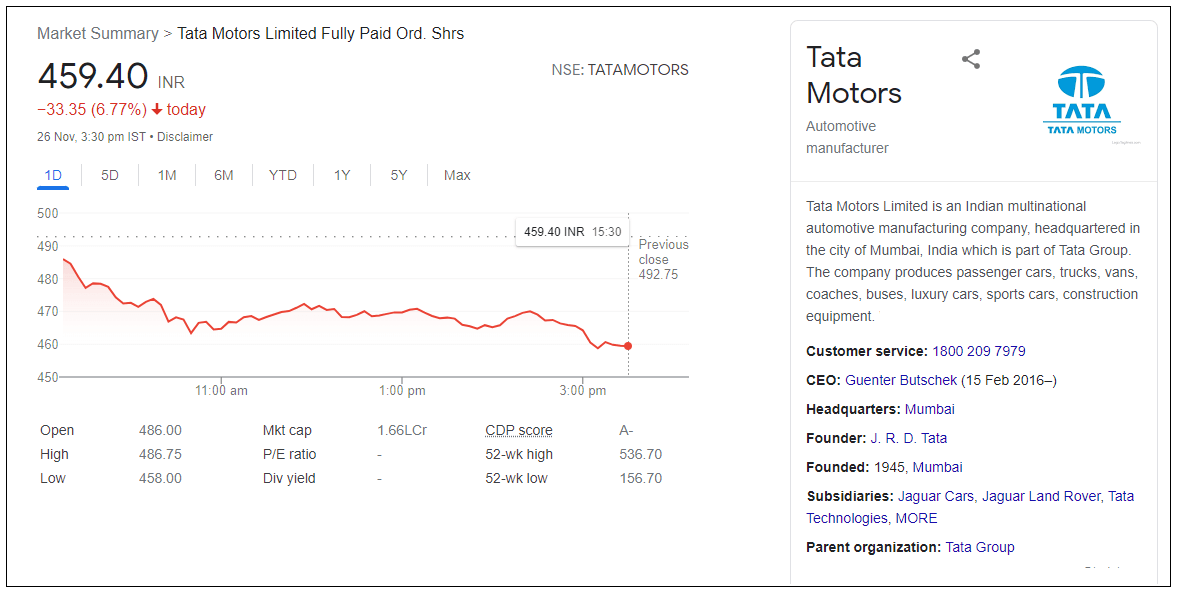Show the 6M chart range
1177x592 pixels.
click(x=224, y=175)
